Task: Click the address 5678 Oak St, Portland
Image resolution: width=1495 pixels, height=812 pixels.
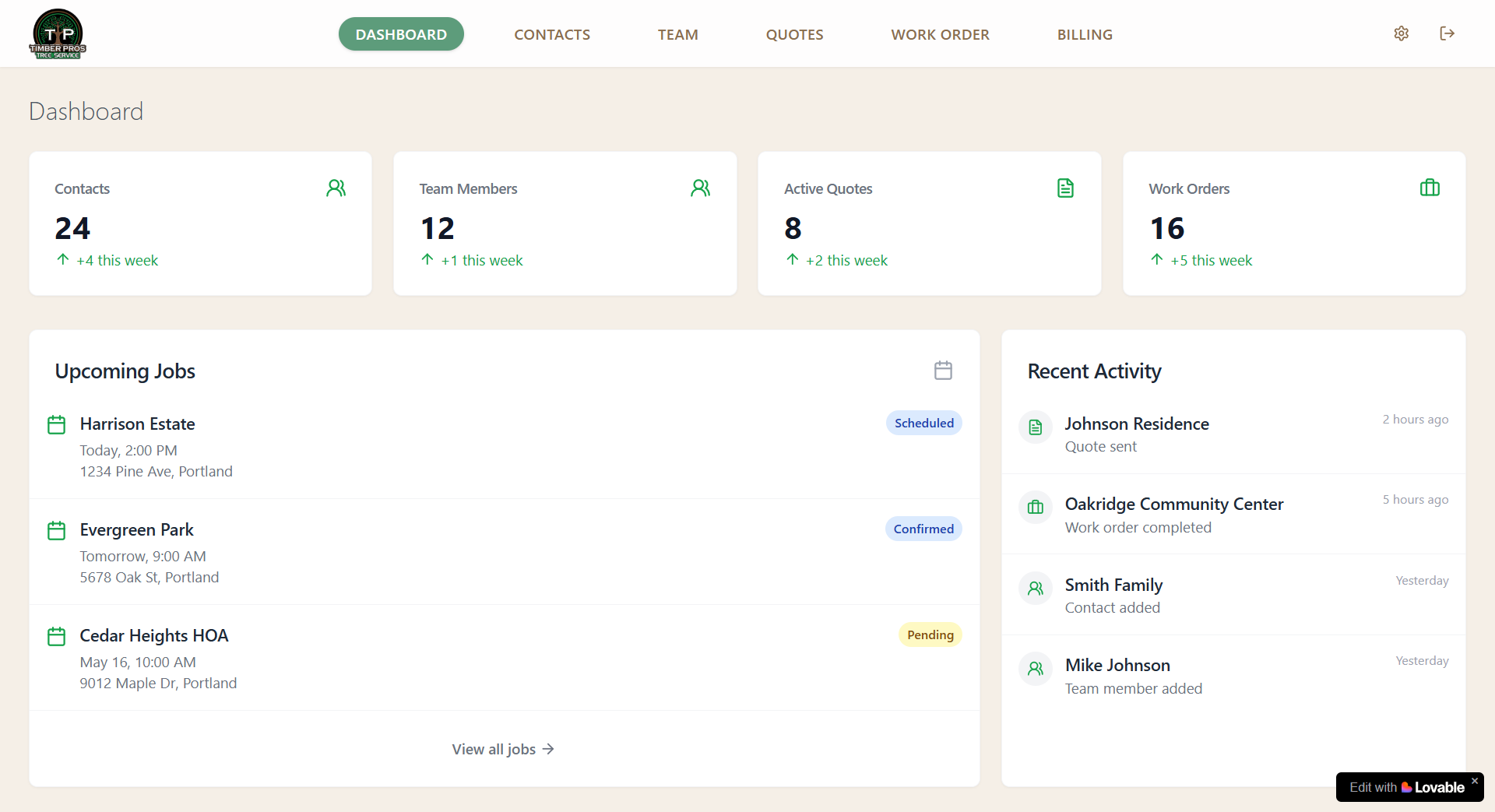Action: pyautogui.click(x=149, y=578)
